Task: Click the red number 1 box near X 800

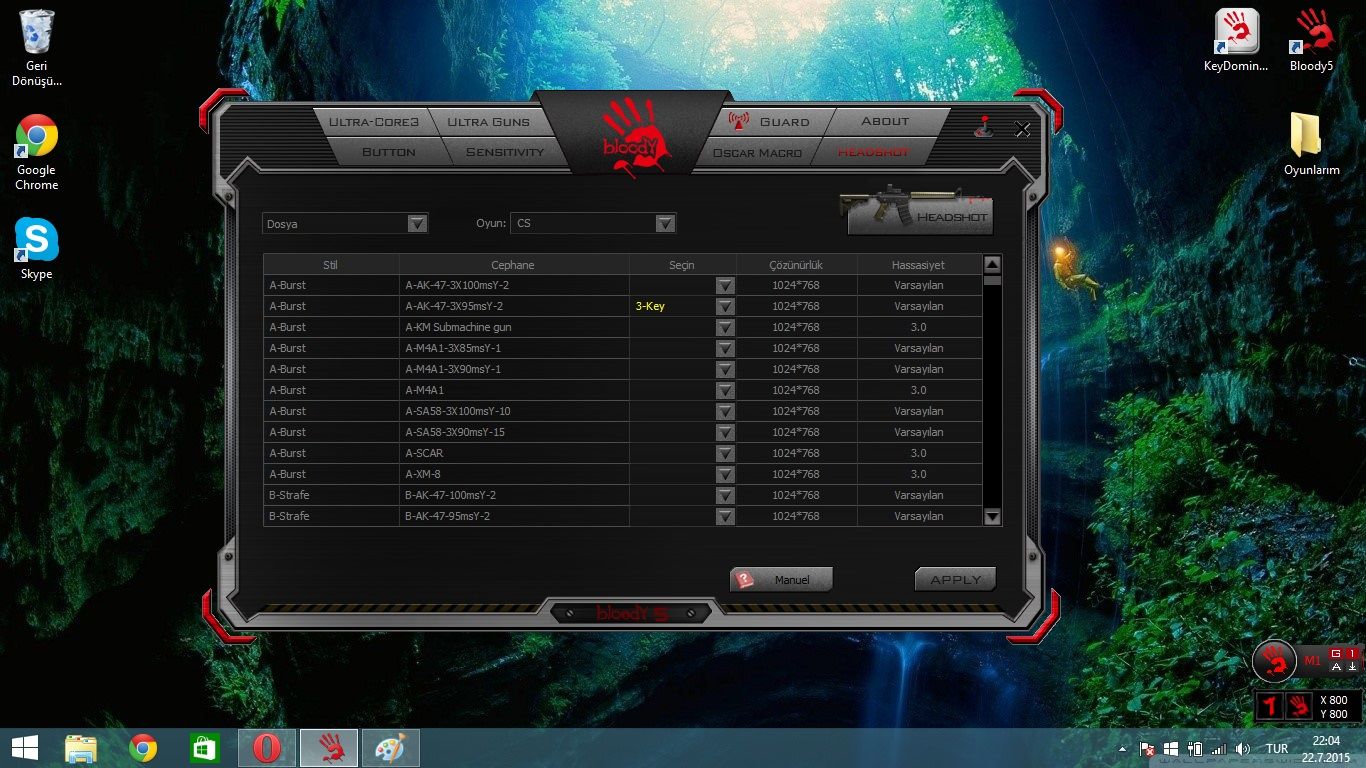Action: (1268, 706)
